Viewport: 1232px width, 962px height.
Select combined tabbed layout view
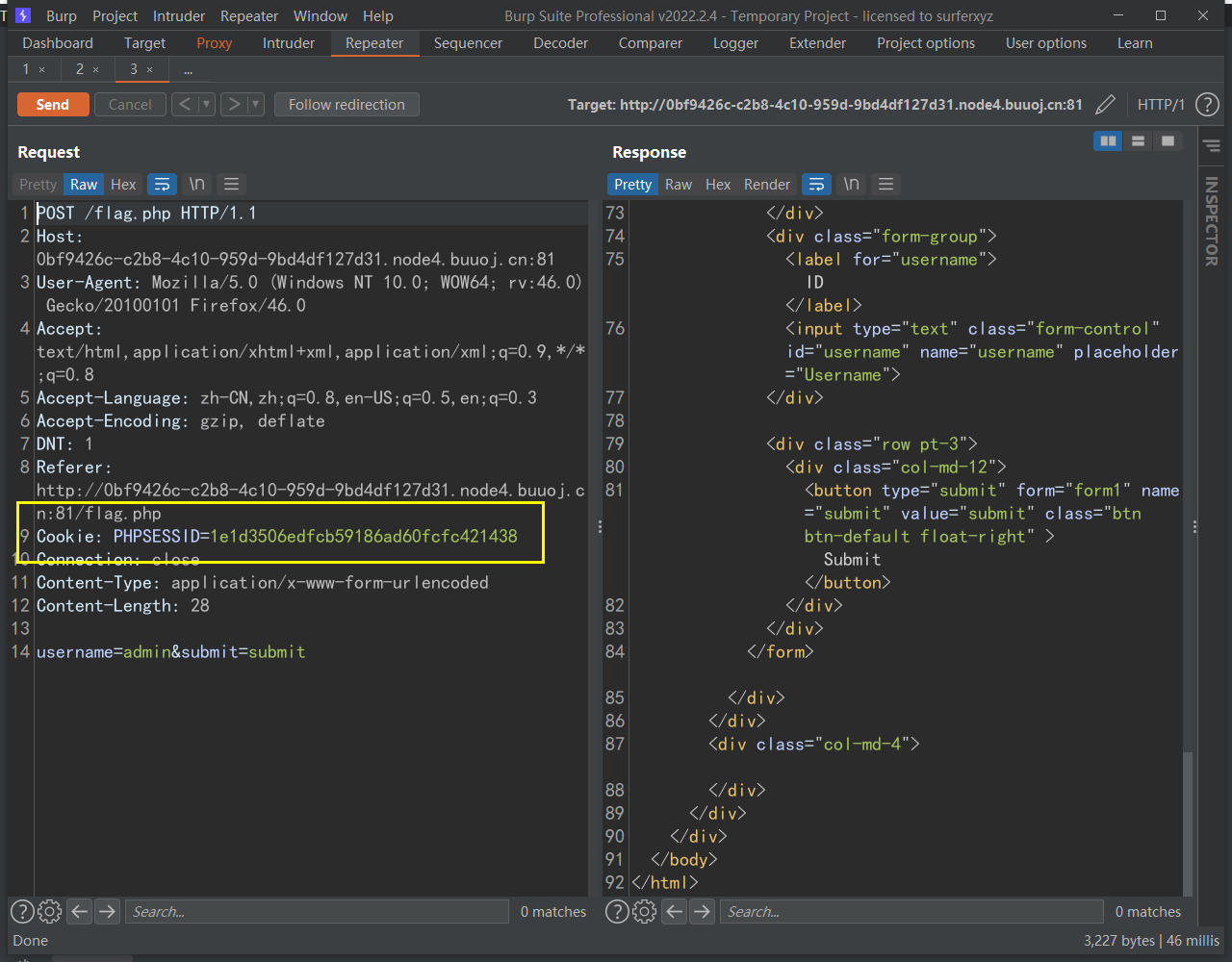(1168, 141)
